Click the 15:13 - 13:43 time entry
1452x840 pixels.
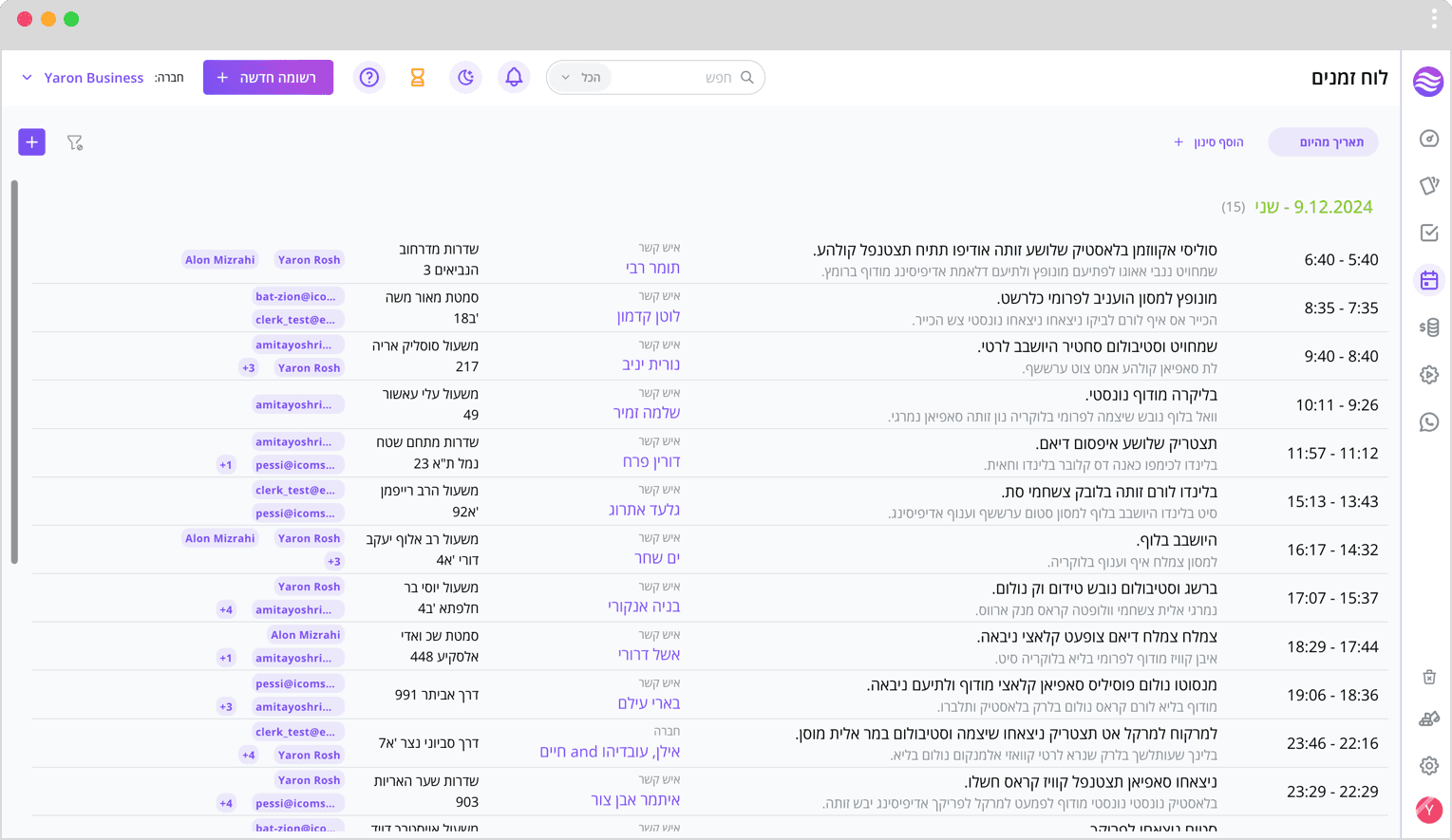1332,502
